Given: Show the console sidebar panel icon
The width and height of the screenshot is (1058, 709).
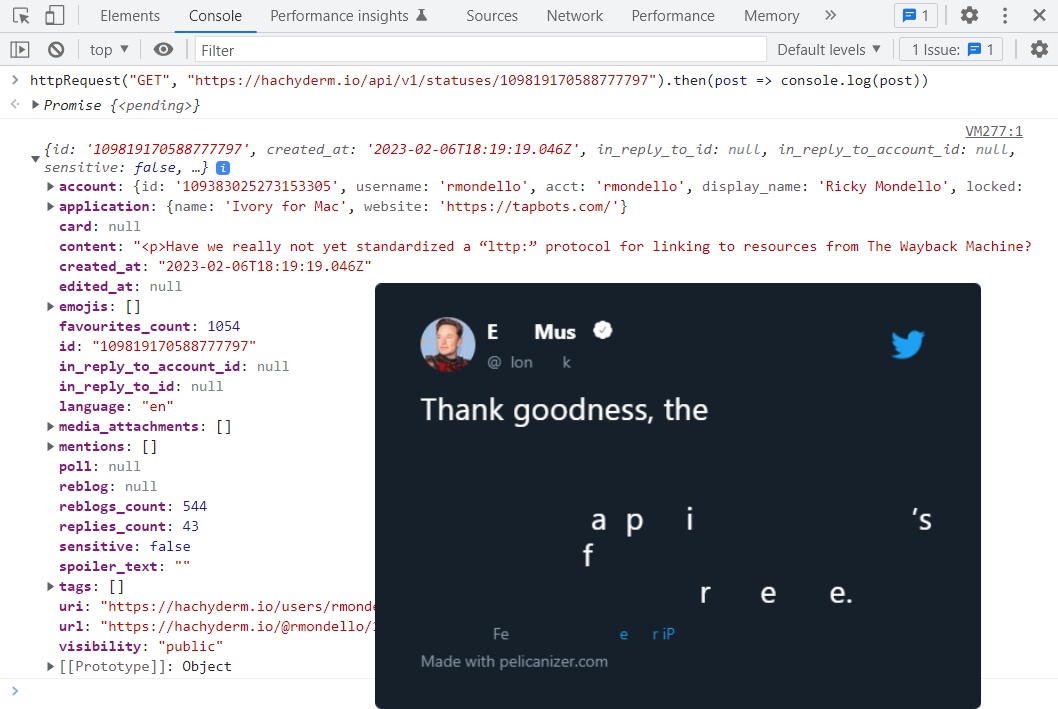Looking at the screenshot, I should coord(20,49).
